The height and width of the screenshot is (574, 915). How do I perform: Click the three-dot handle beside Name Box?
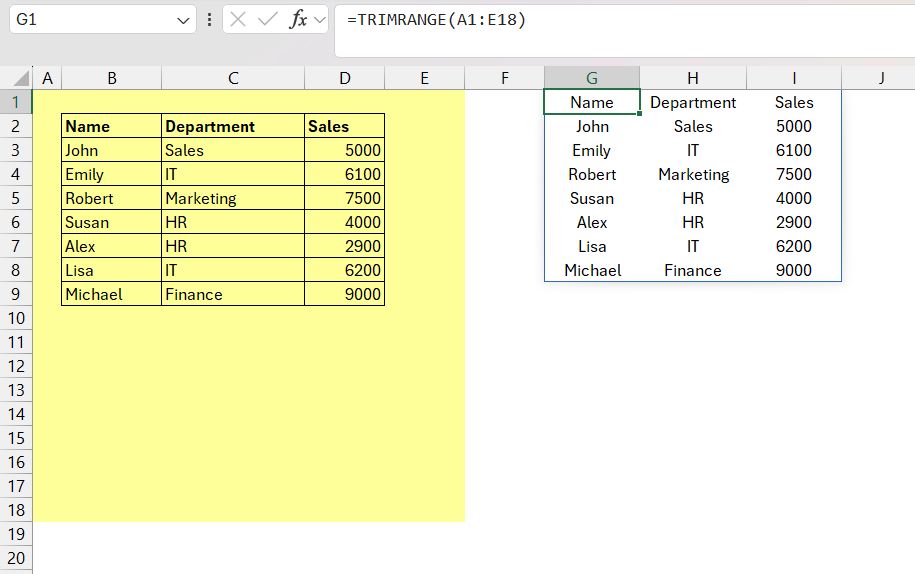(209, 20)
